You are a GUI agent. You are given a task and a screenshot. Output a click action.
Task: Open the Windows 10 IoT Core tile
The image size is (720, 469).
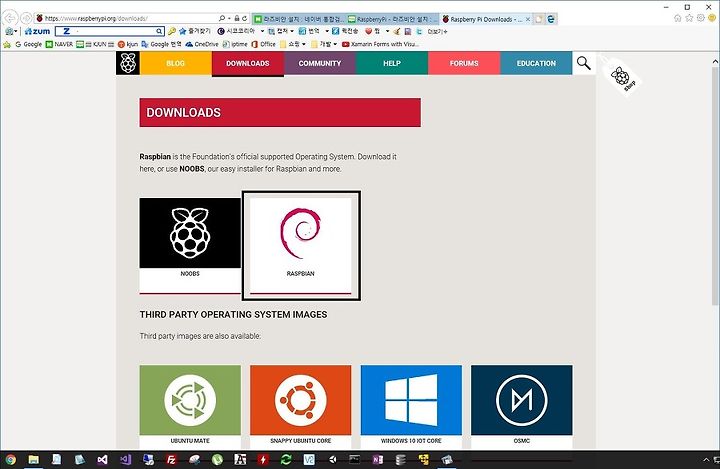tap(411, 407)
